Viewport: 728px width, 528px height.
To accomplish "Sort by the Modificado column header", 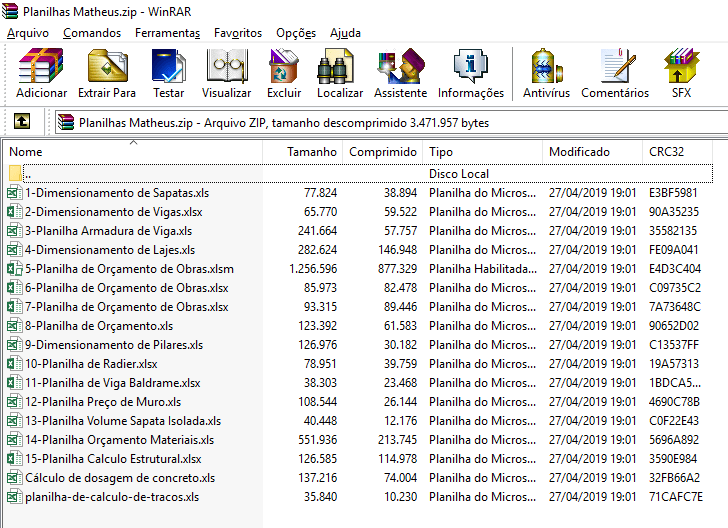I will click(x=592, y=152).
